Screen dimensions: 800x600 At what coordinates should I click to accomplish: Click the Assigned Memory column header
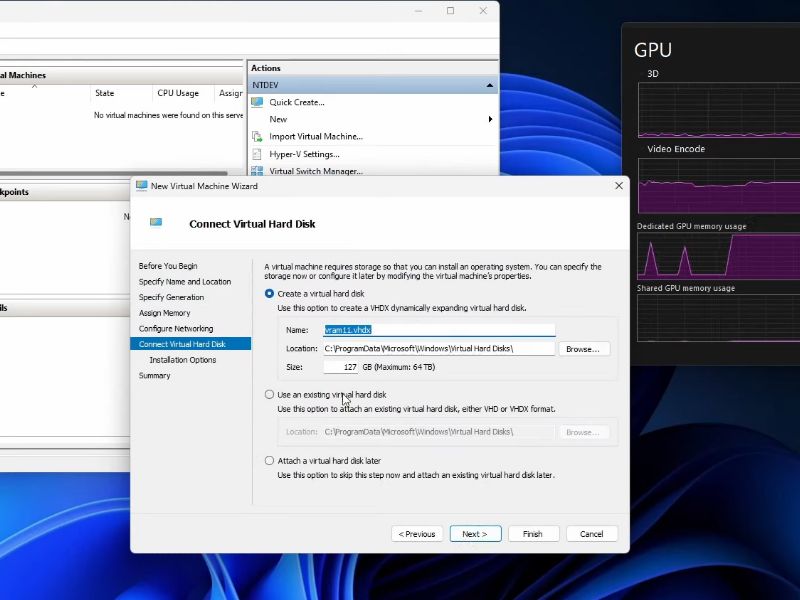(229, 93)
